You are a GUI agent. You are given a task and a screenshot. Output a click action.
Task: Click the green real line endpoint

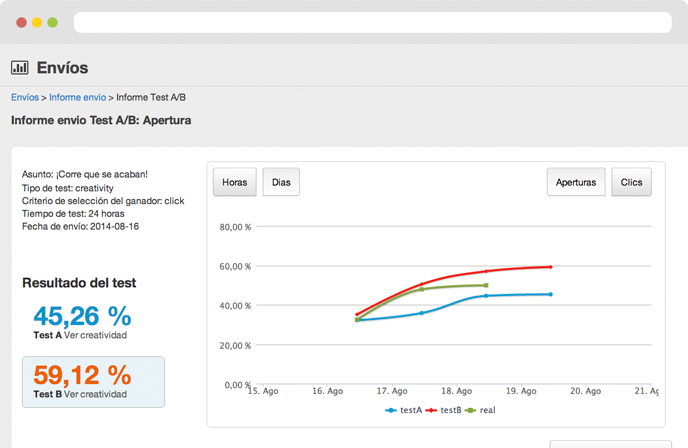coord(486,285)
